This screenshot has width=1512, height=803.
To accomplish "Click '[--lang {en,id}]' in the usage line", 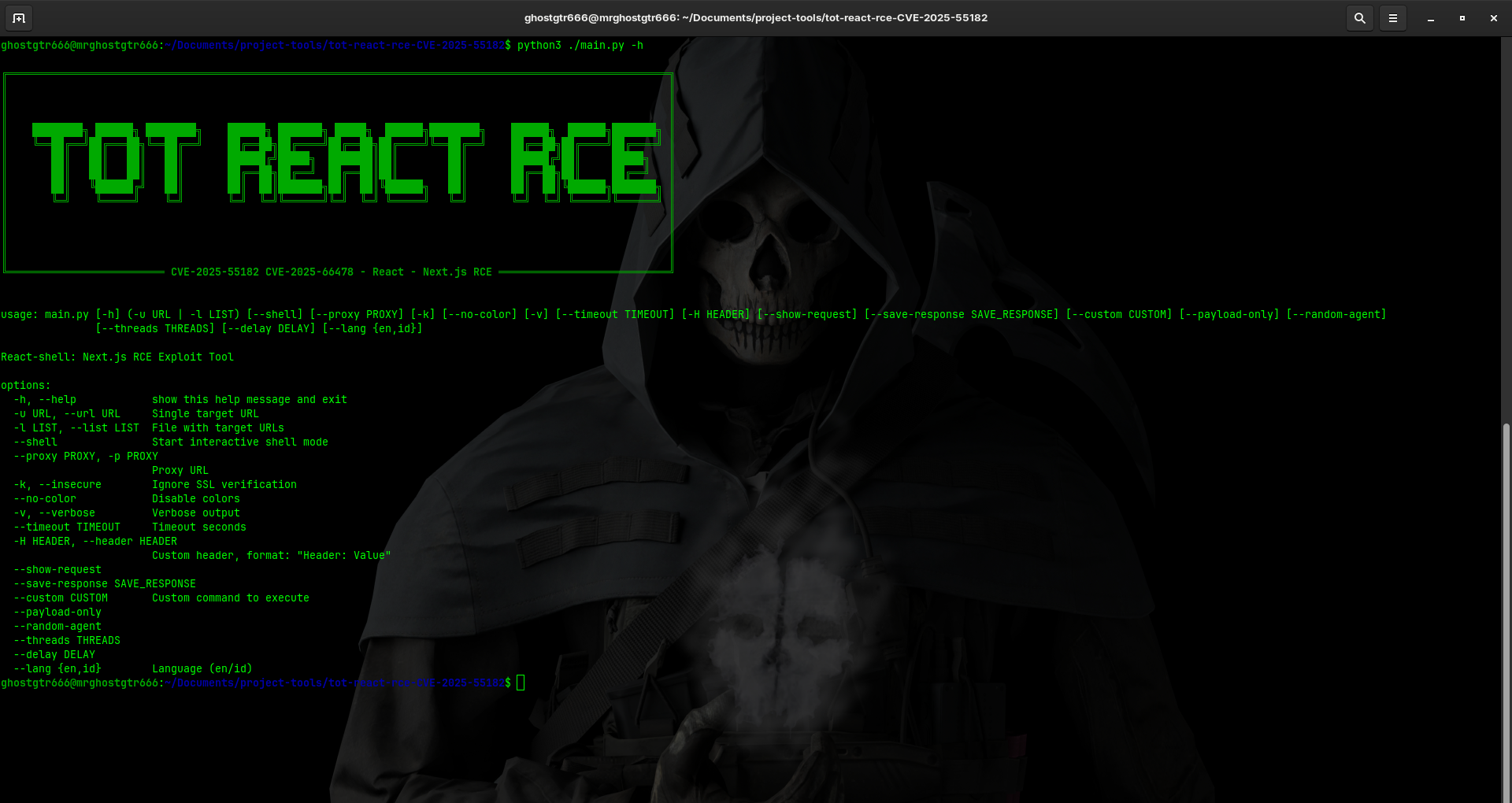I will click(372, 329).
